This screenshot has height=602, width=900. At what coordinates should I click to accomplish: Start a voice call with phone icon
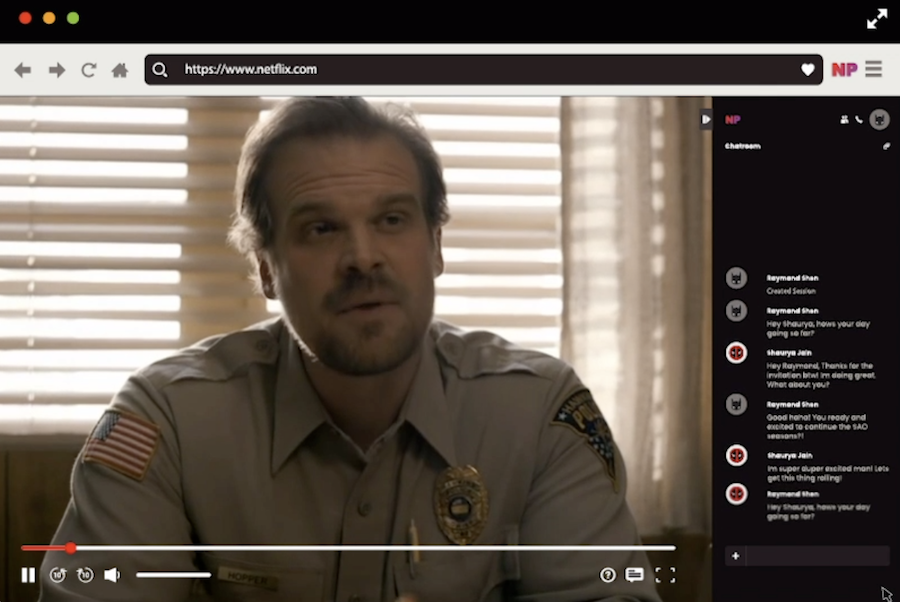858,120
